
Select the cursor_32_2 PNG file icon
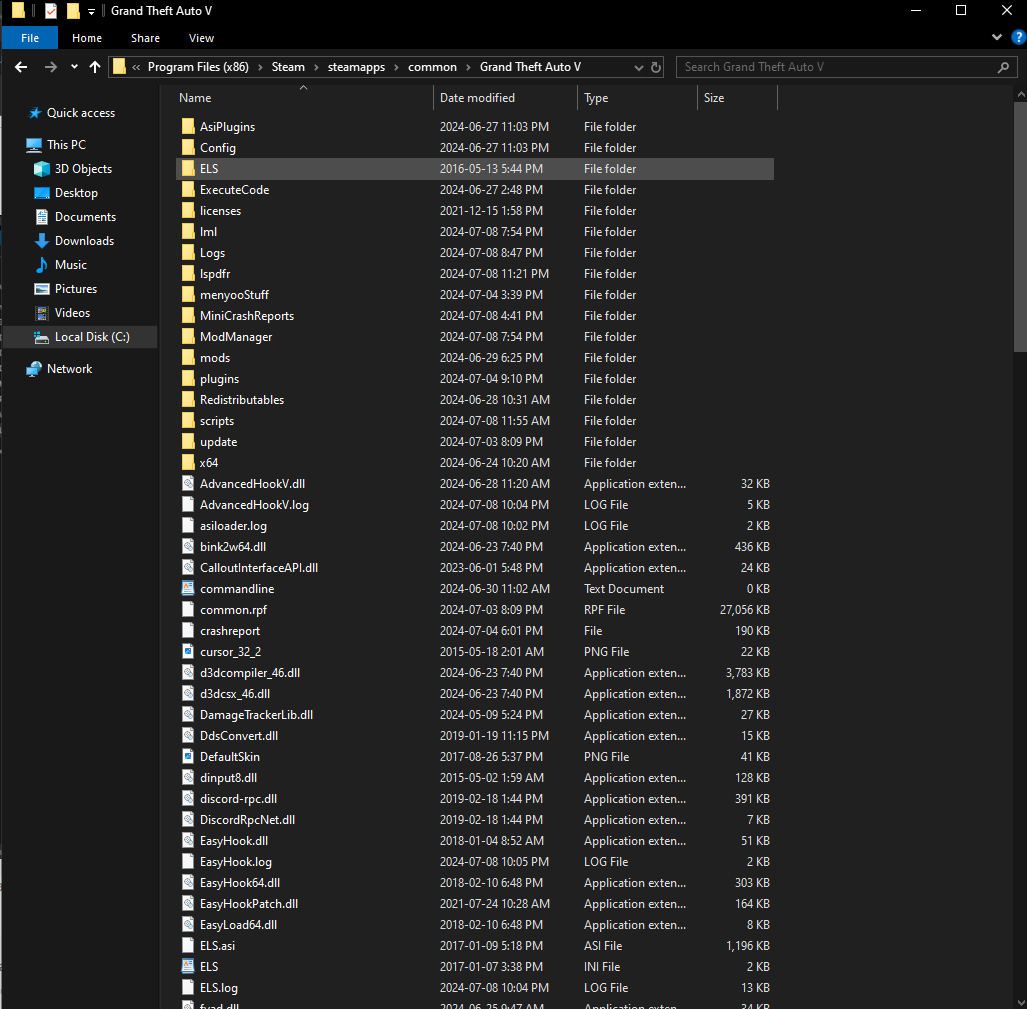188,651
